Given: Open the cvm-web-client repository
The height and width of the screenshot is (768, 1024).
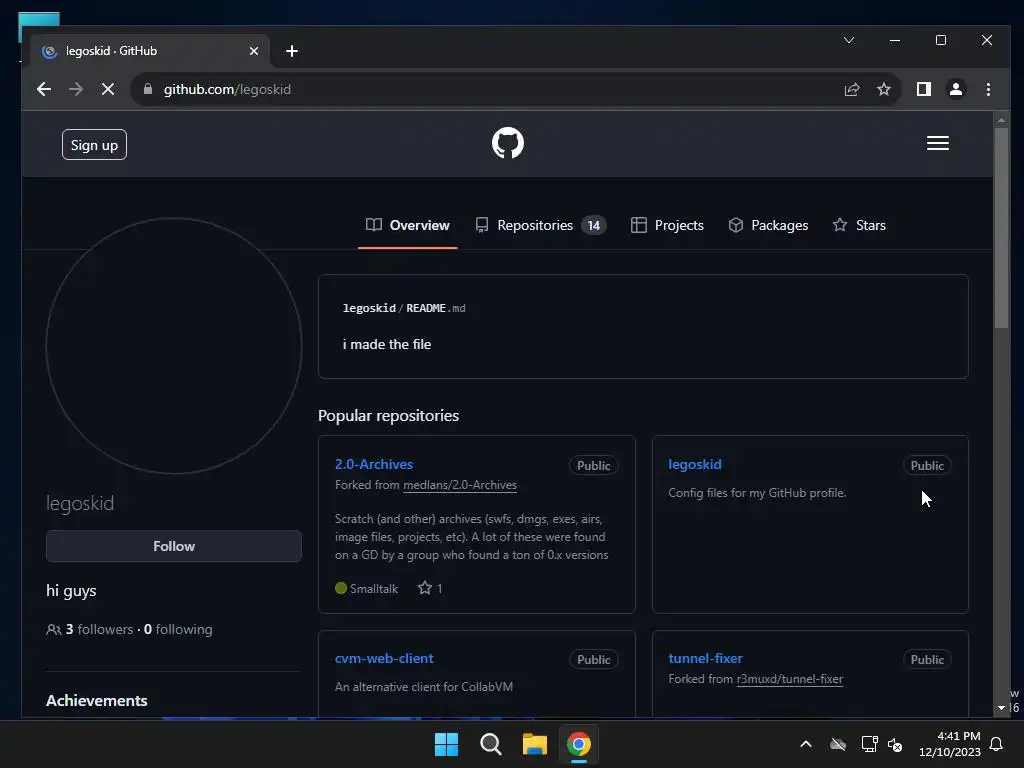Looking at the screenshot, I should tap(384, 658).
